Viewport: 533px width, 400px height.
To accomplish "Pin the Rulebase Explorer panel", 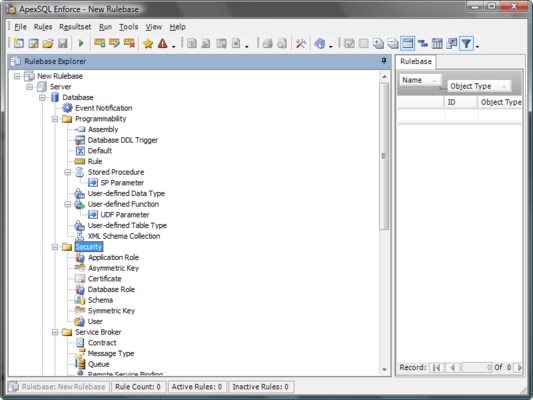I will pyautogui.click(x=384, y=61).
